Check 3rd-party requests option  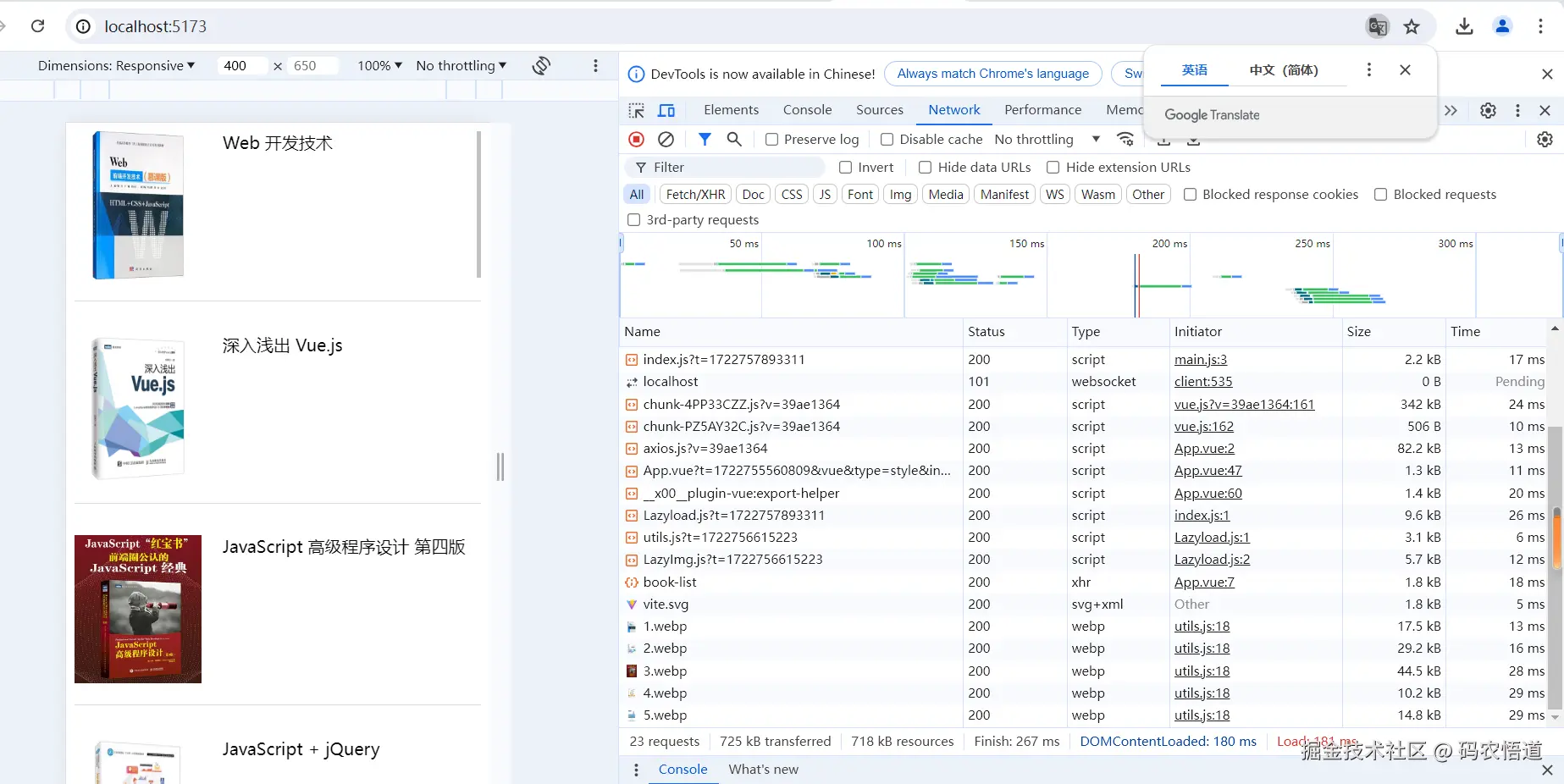[633, 220]
